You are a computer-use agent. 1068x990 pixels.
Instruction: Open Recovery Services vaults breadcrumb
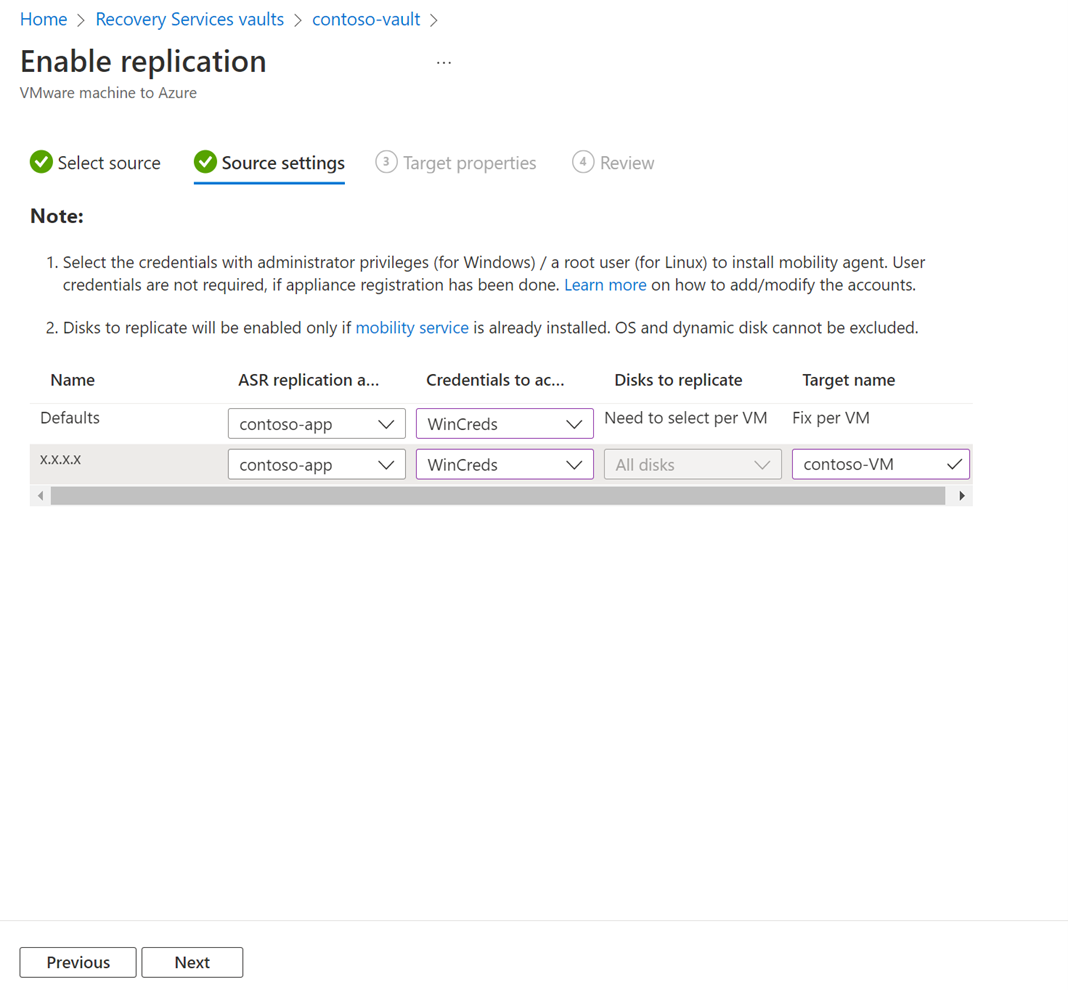[189, 20]
